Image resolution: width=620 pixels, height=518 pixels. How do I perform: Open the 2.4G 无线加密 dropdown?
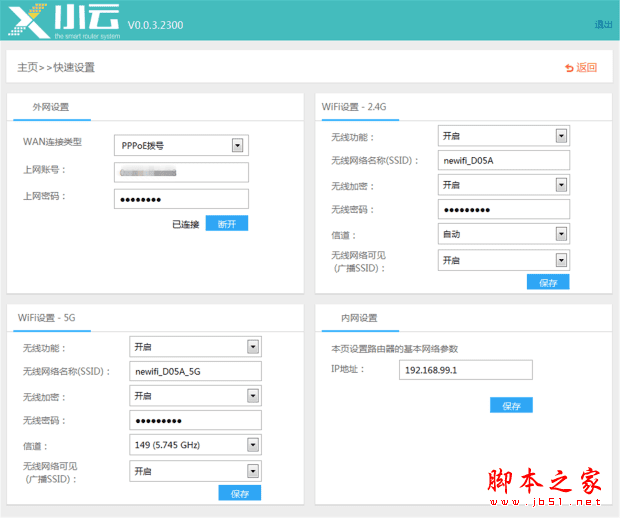504,185
